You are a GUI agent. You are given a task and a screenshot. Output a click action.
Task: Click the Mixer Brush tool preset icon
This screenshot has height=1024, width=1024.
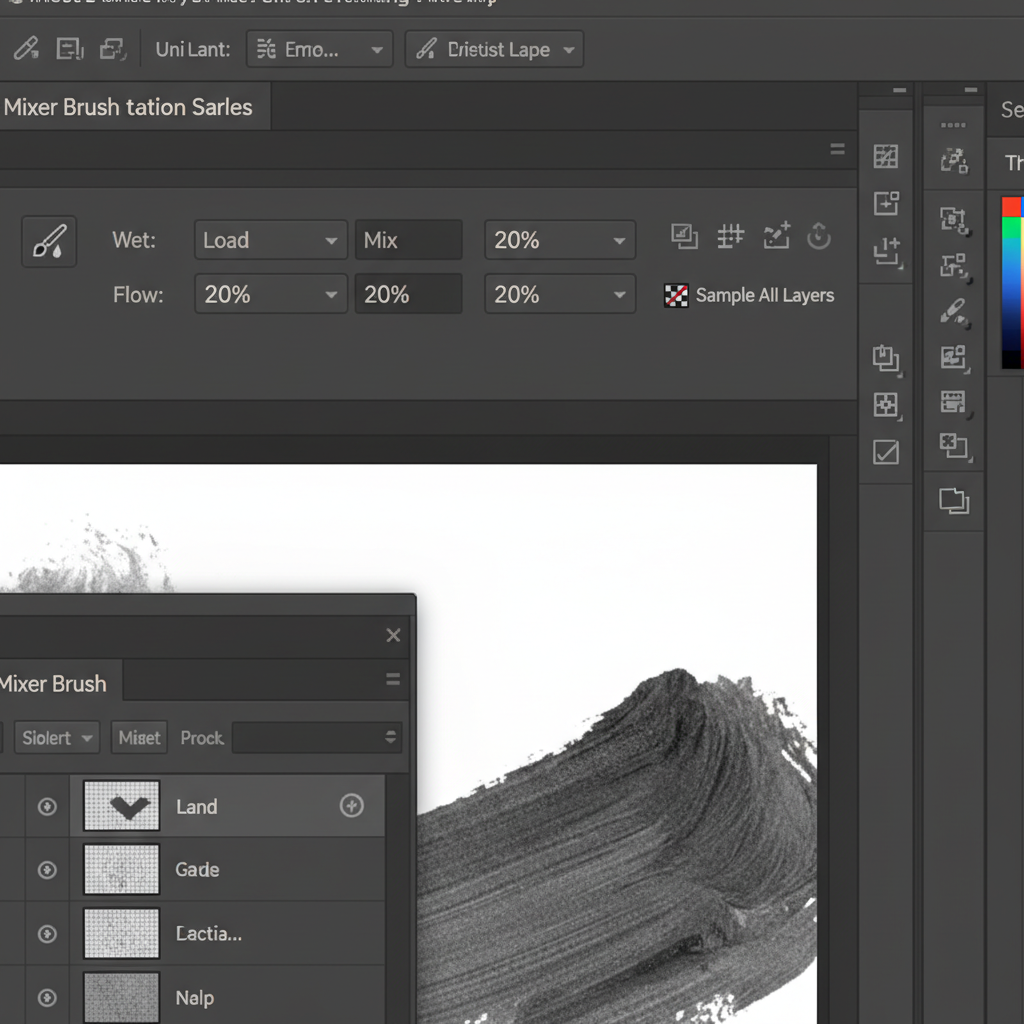point(48,242)
